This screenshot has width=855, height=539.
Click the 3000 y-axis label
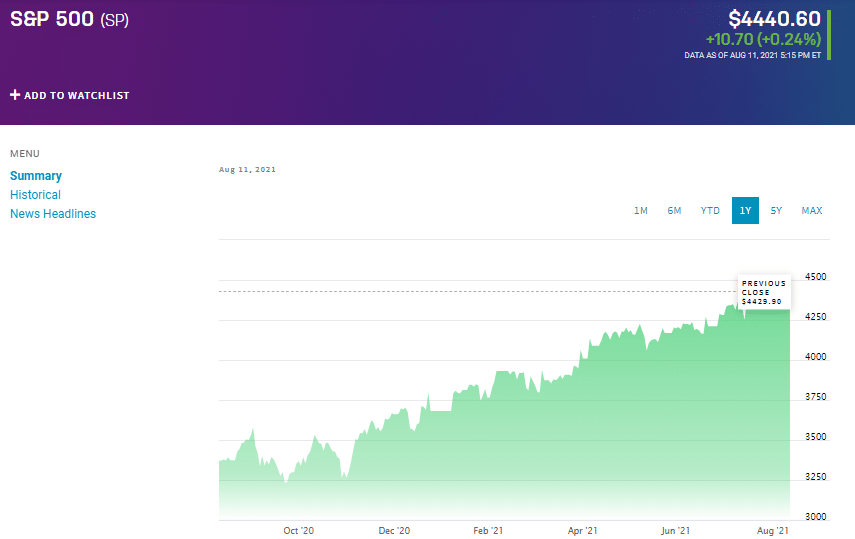click(x=816, y=517)
